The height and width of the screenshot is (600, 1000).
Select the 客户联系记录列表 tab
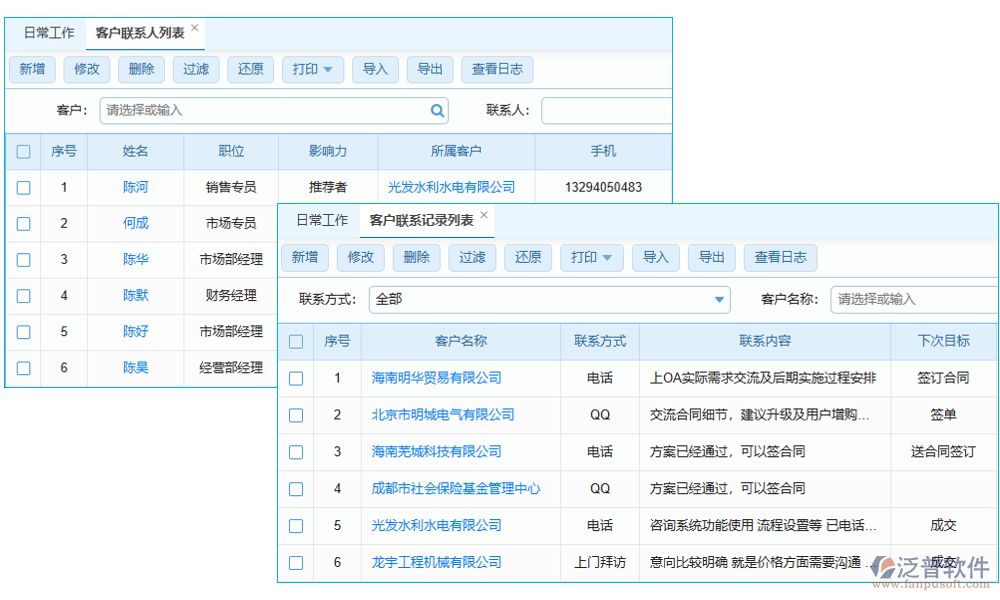(x=421, y=220)
